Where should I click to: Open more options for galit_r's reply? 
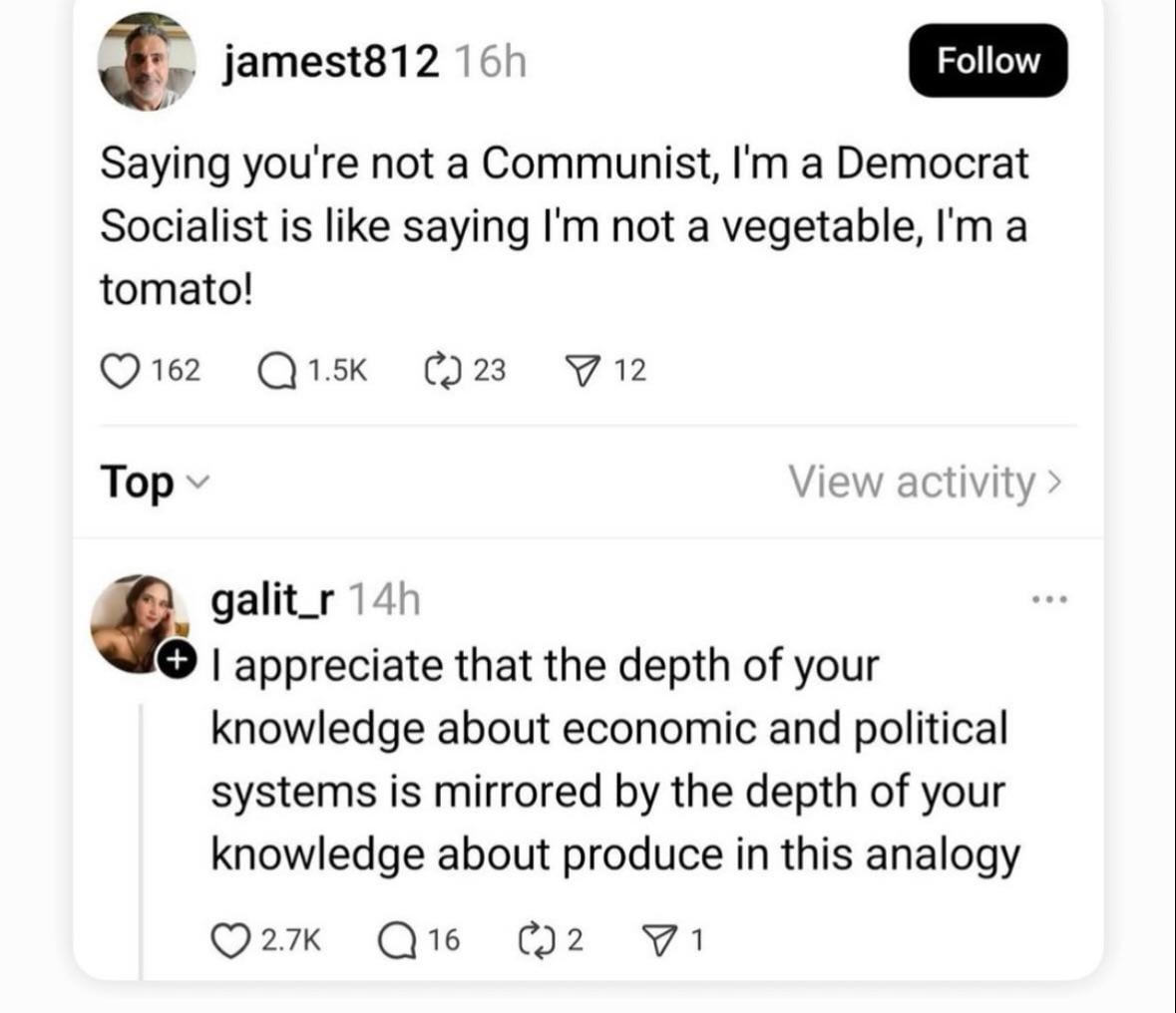(1049, 600)
